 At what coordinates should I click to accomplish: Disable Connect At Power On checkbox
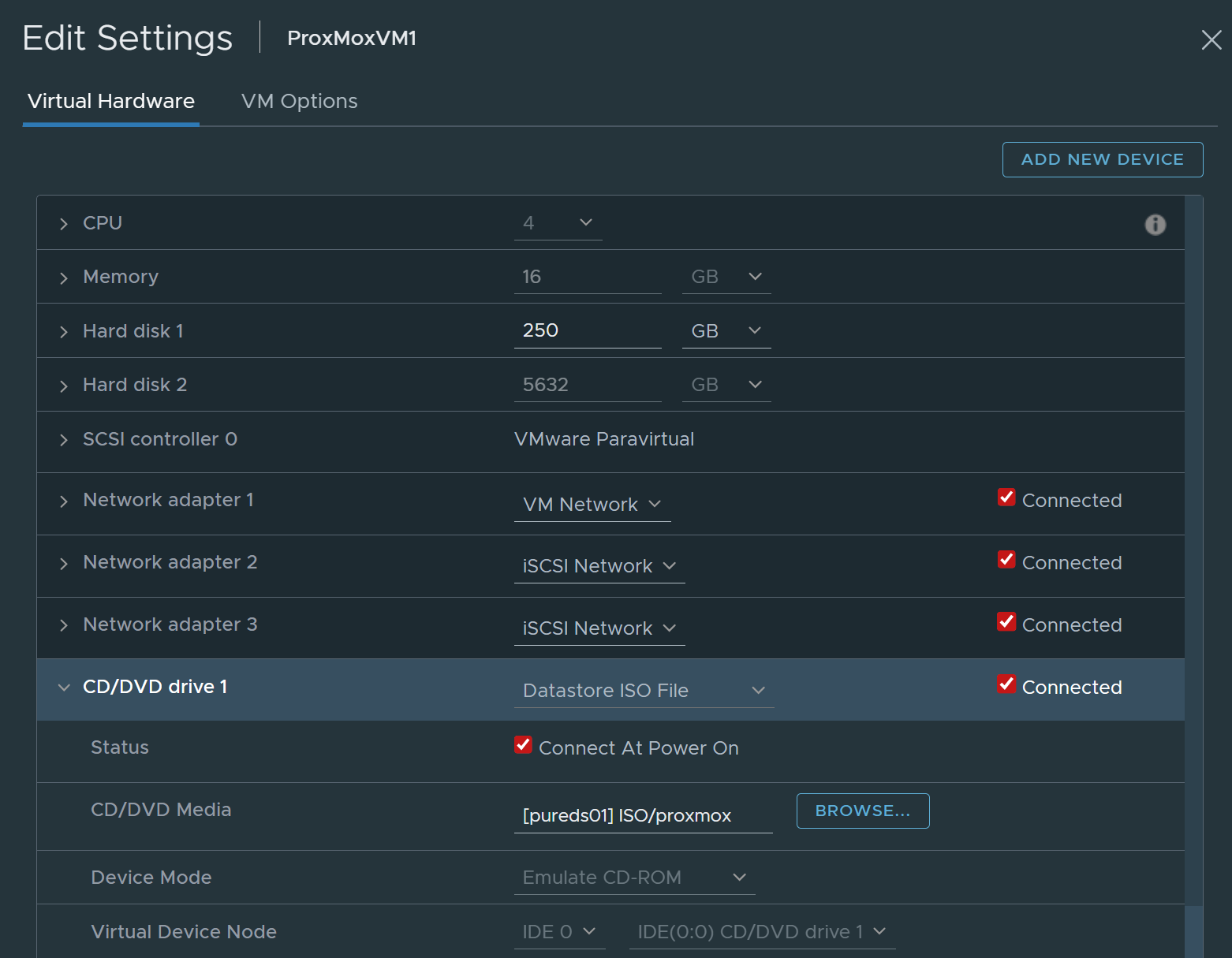coord(523,745)
